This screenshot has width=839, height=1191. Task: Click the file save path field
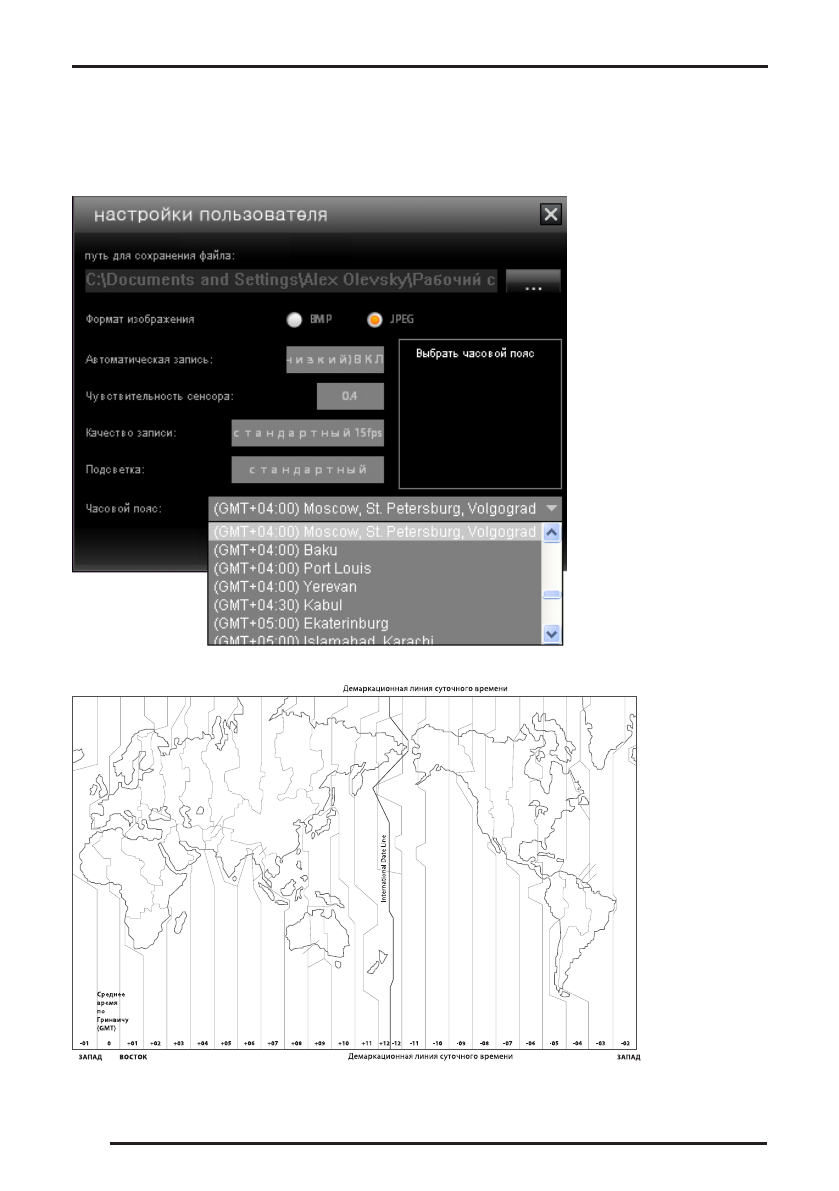[x=292, y=280]
